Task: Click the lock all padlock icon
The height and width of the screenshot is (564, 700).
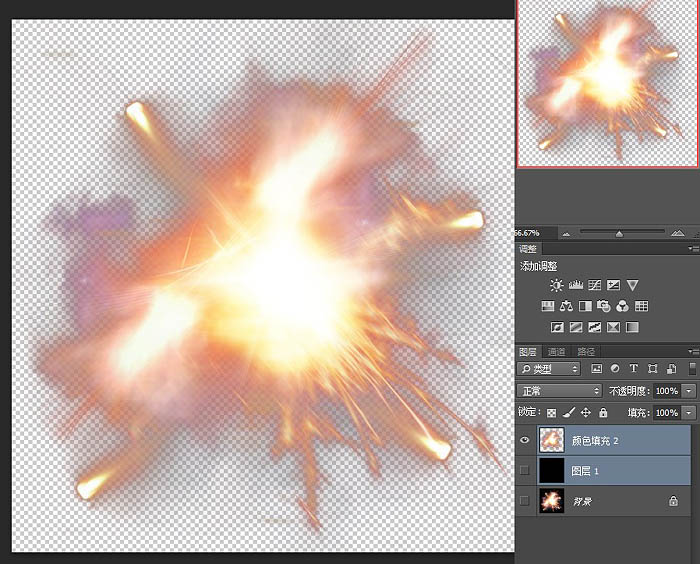Action: pos(603,413)
